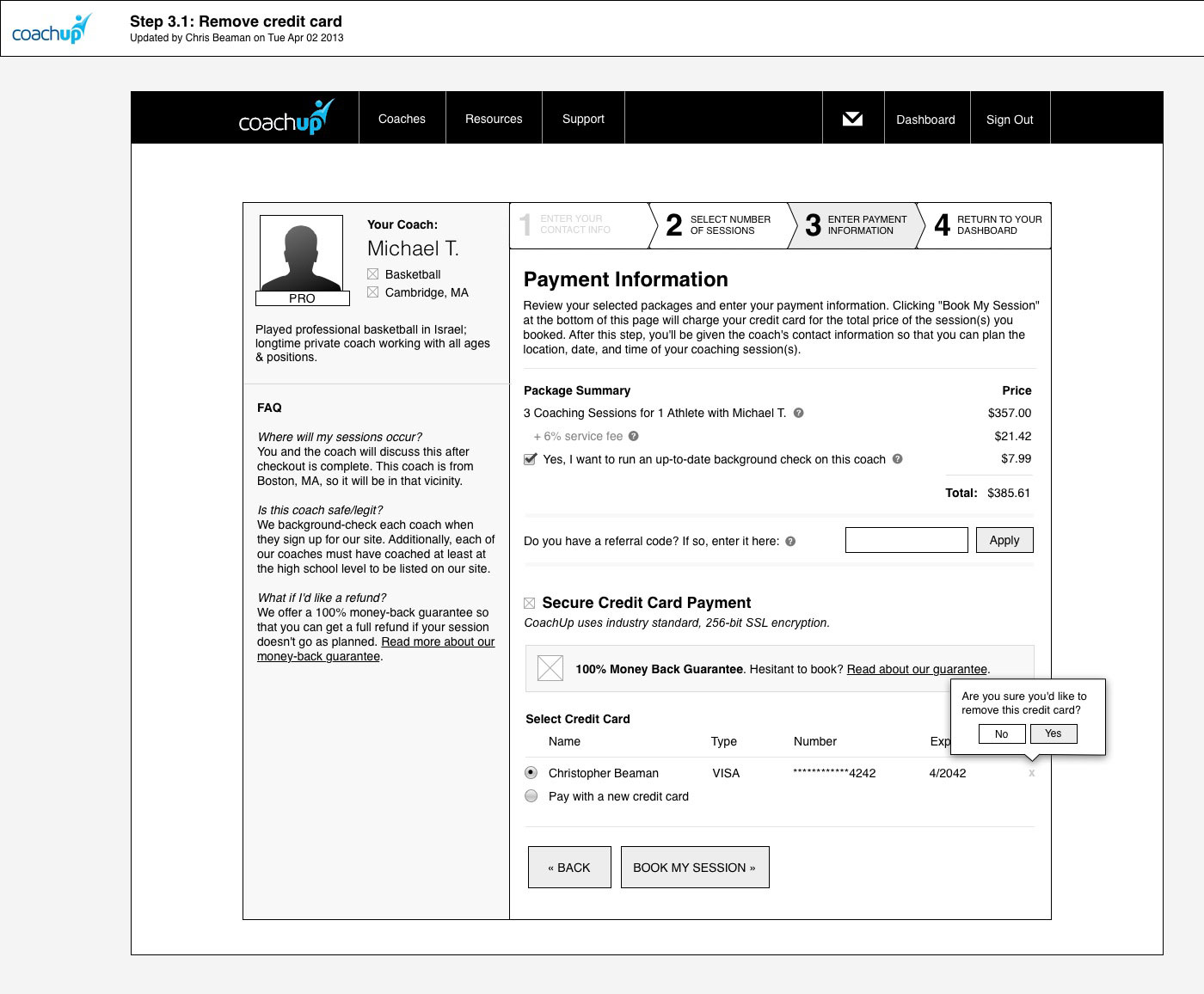Open Read about our guarantee link
The width and height of the screenshot is (1204, 994).
[917, 669]
